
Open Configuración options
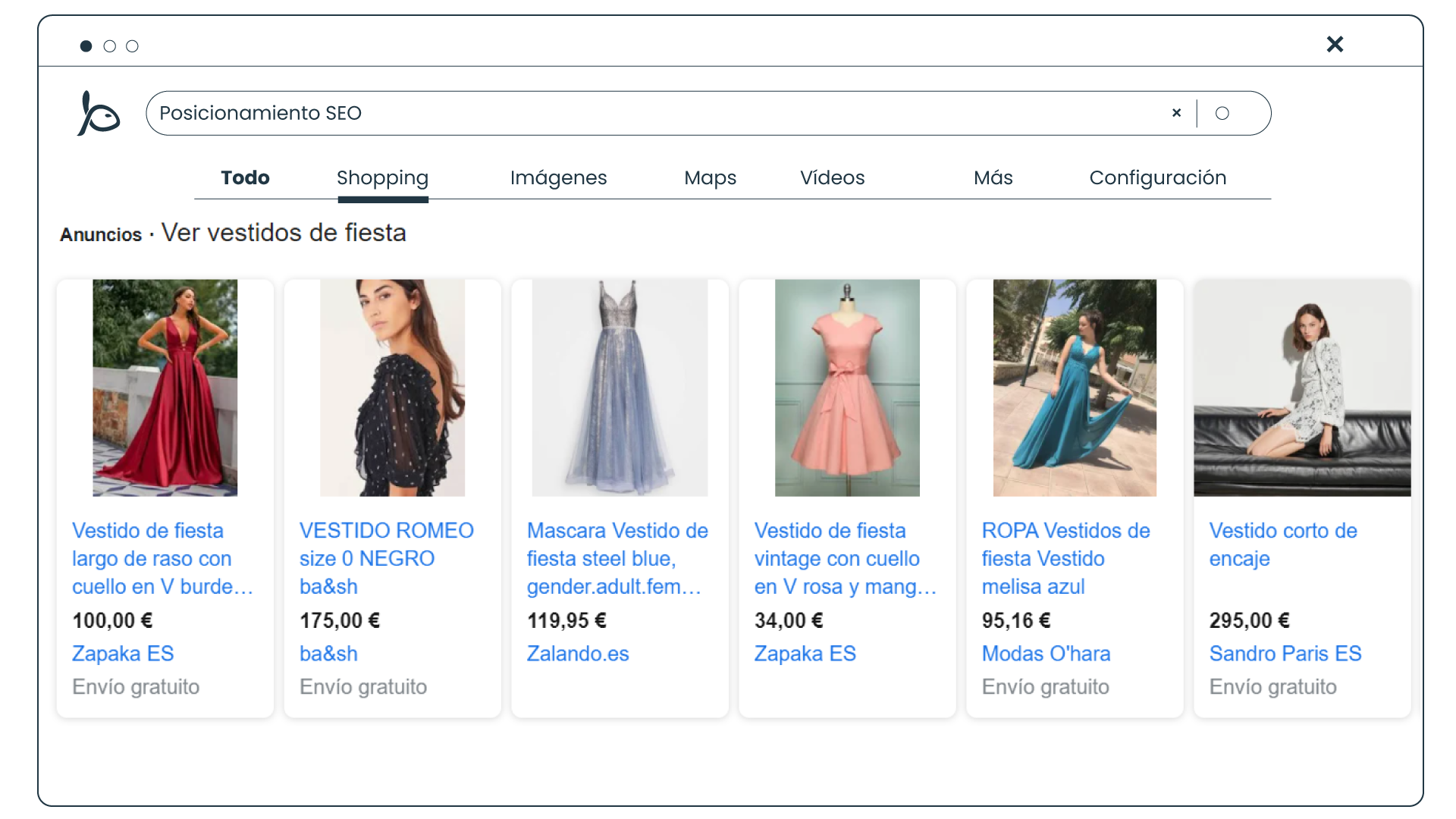pyautogui.click(x=1158, y=177)
